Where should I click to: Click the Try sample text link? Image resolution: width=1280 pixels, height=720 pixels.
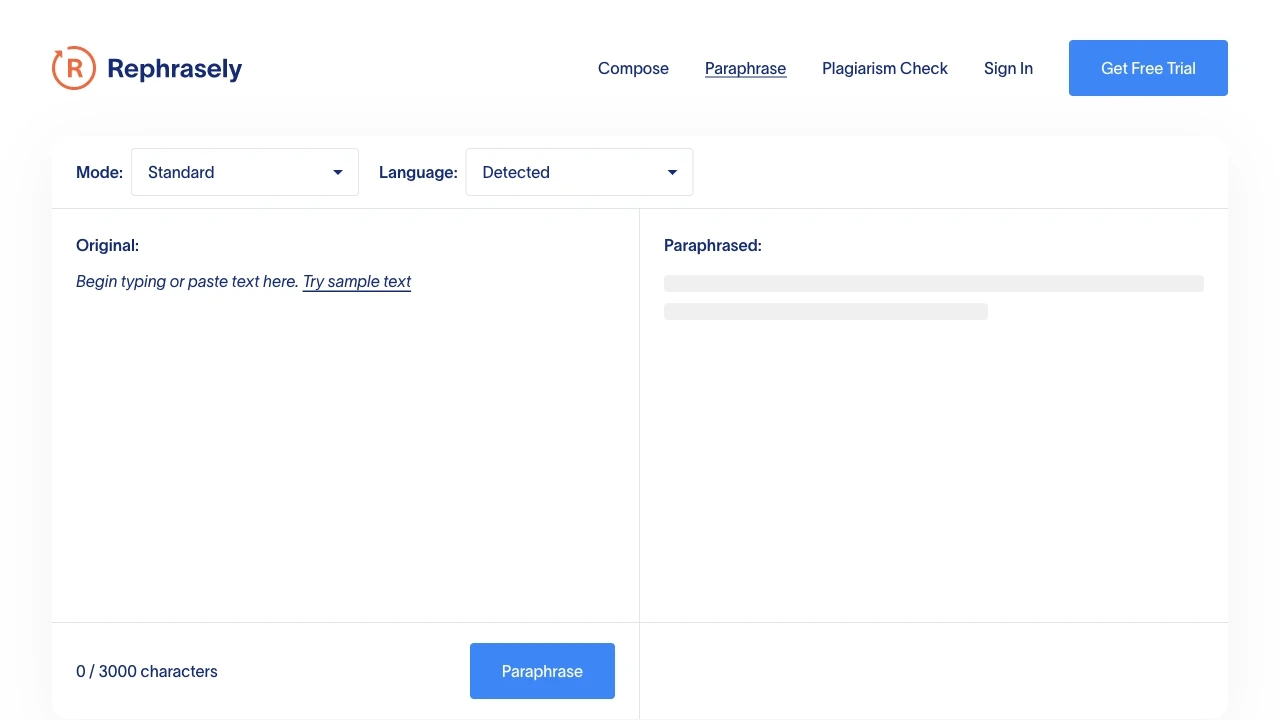357,281
